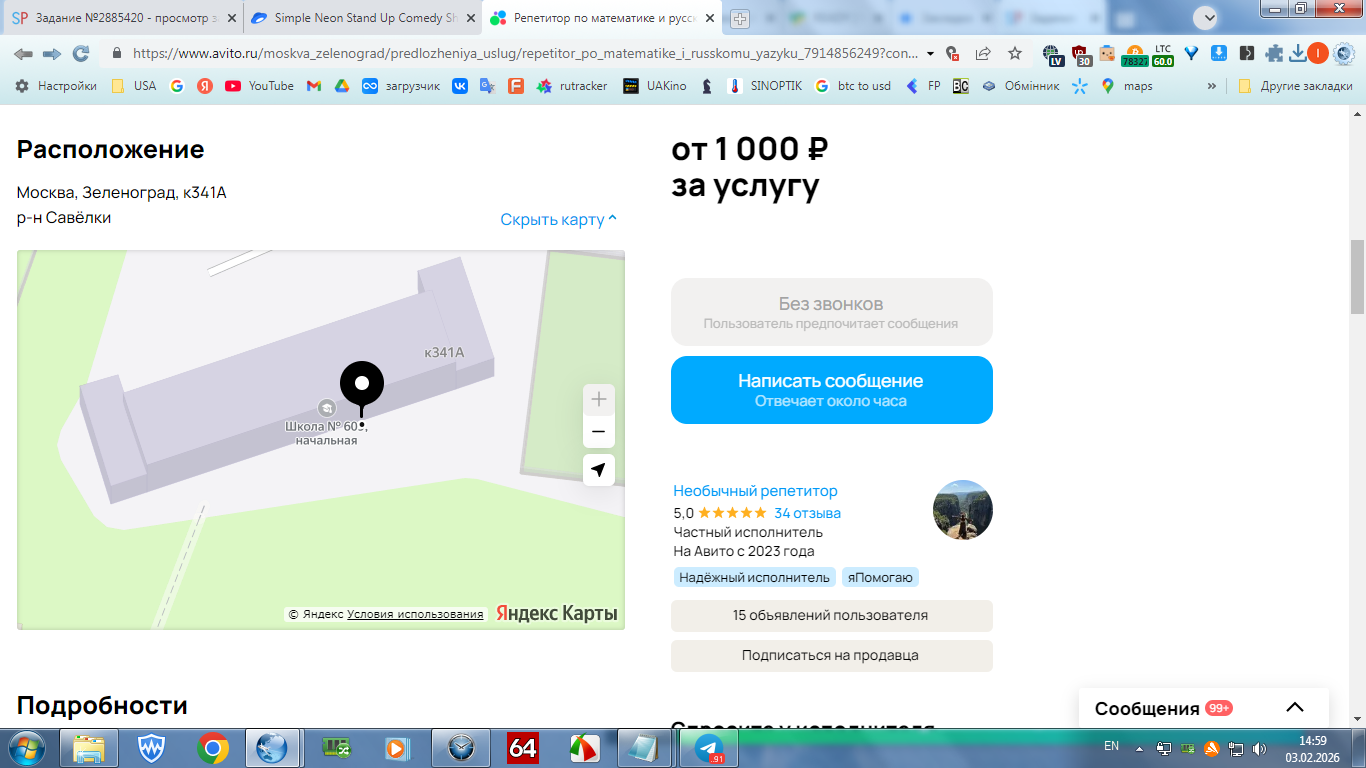Open the rutracker bookmark
Viewport: 1366px width, 768px height.
[572, 86]
